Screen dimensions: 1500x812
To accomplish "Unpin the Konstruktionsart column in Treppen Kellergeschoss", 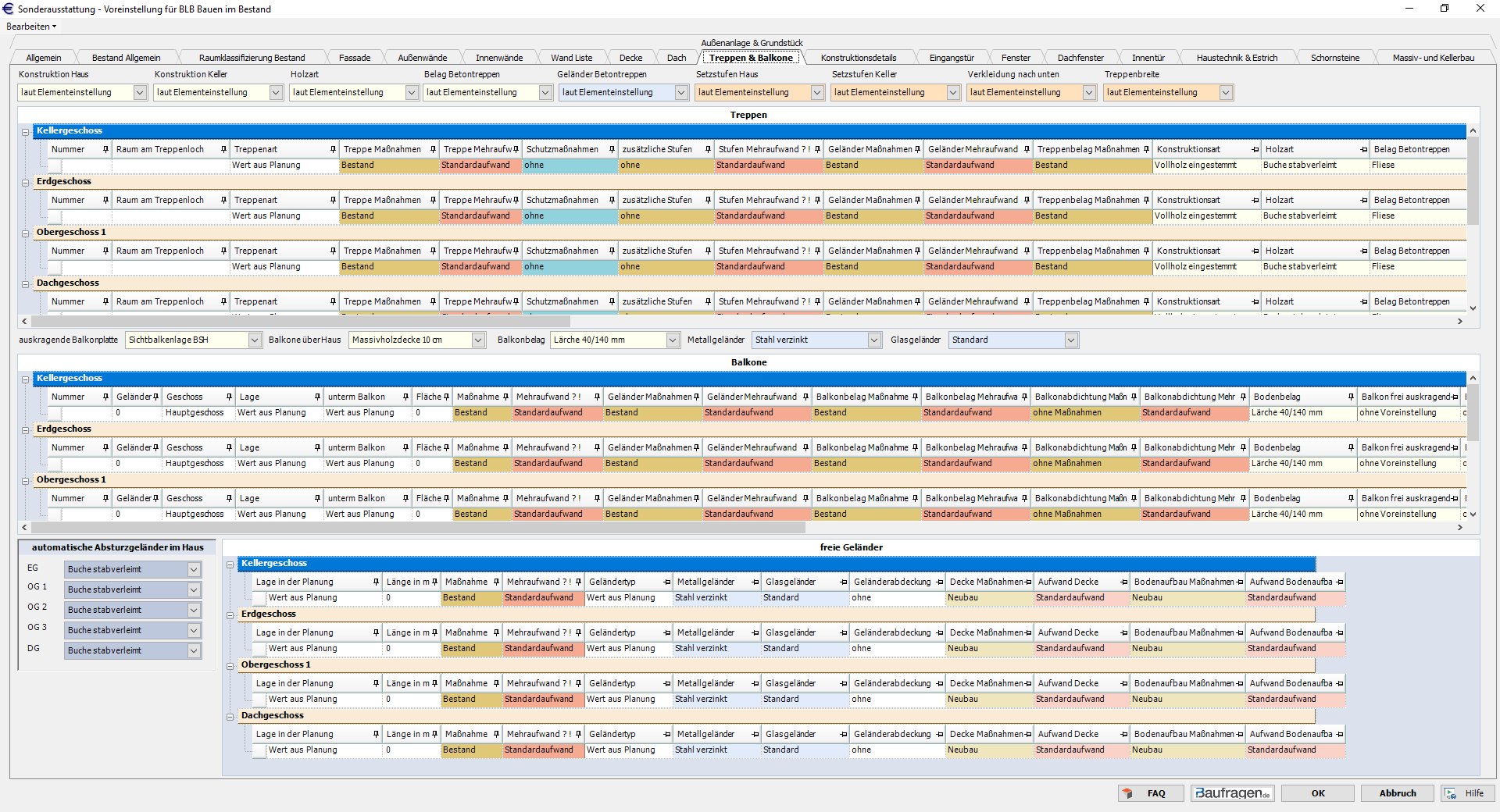I will (1255, 149).
